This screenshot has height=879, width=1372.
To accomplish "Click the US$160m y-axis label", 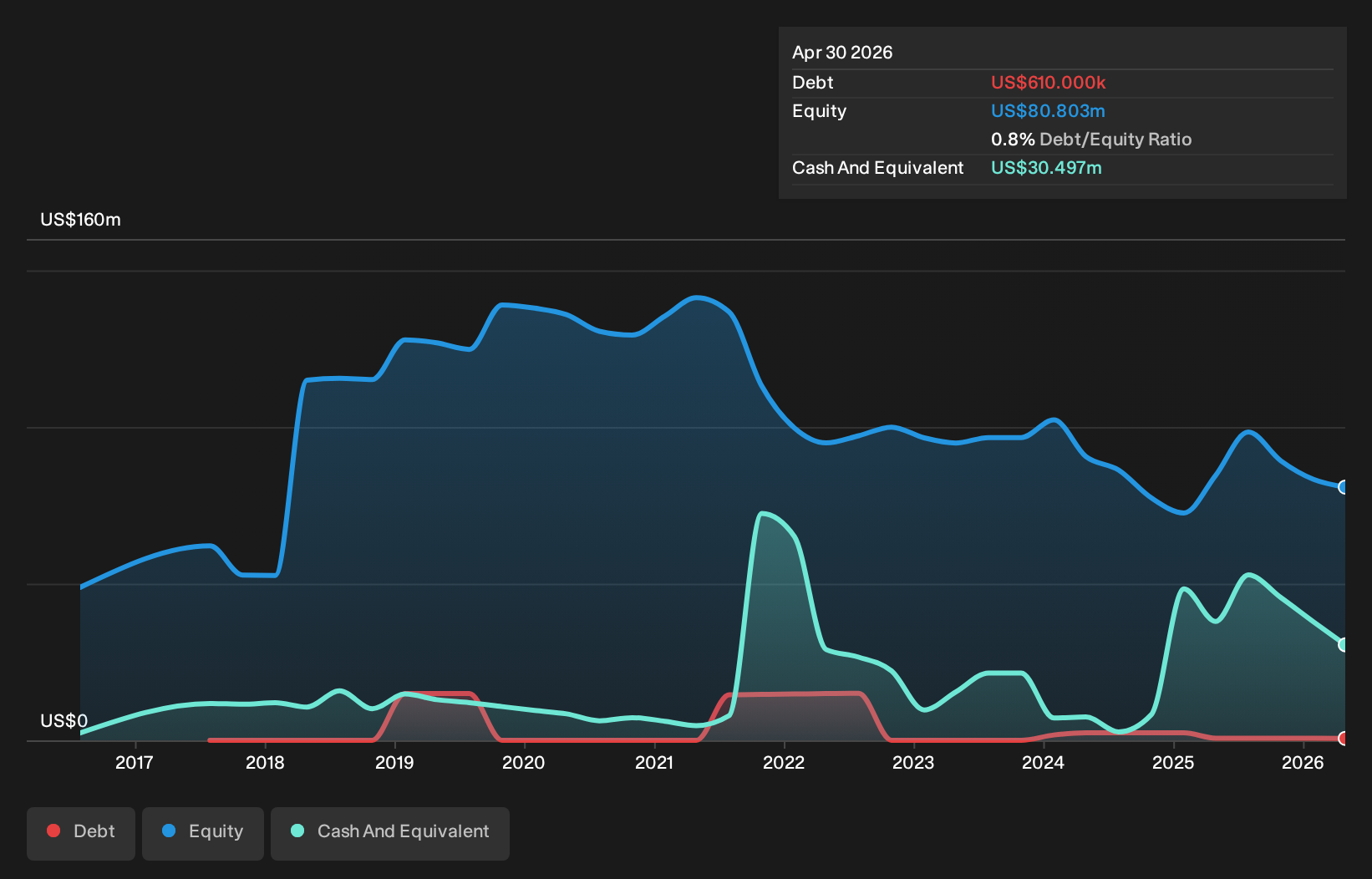I will click(81, 220).
